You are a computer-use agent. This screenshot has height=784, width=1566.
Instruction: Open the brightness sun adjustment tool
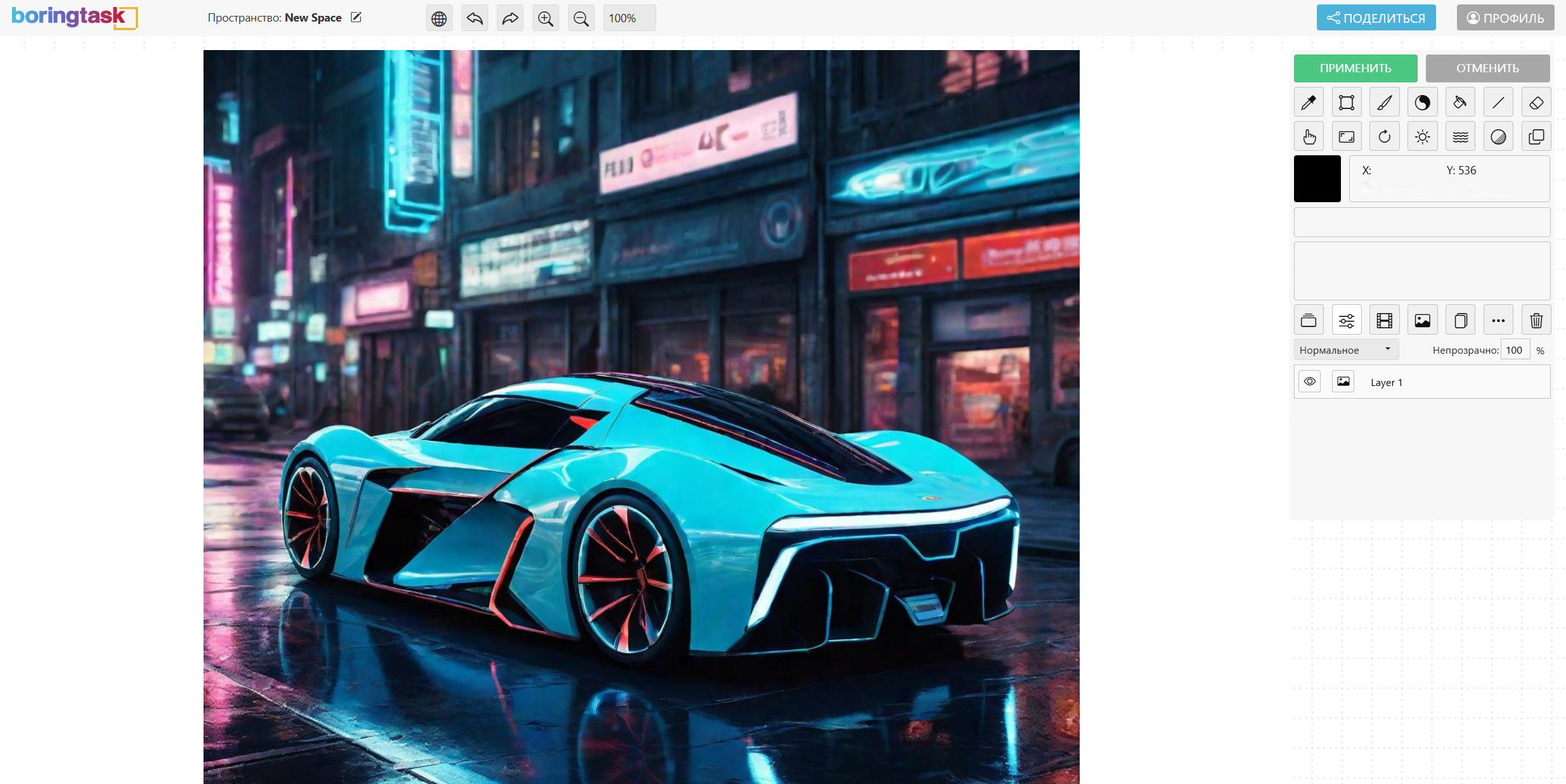coord(1422,137)
